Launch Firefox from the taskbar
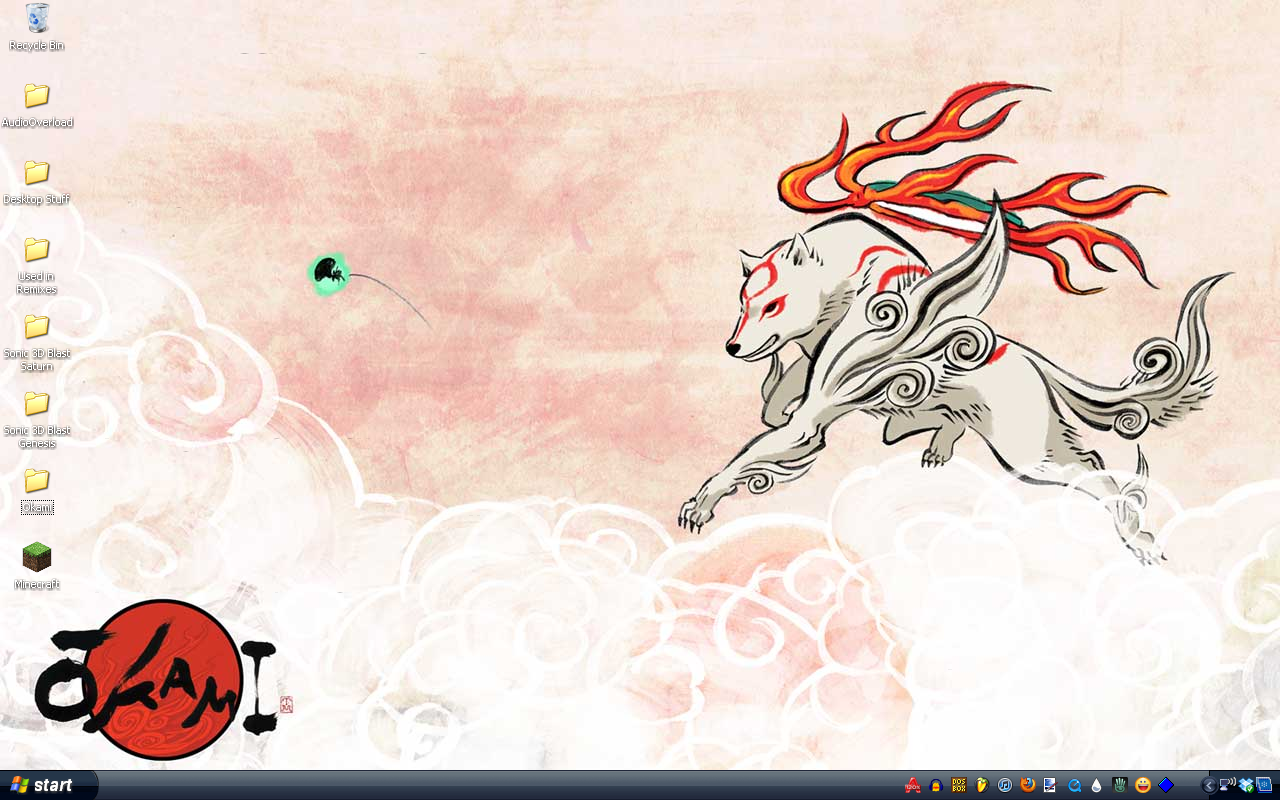1280x800 pixels. pos(1028,785)
